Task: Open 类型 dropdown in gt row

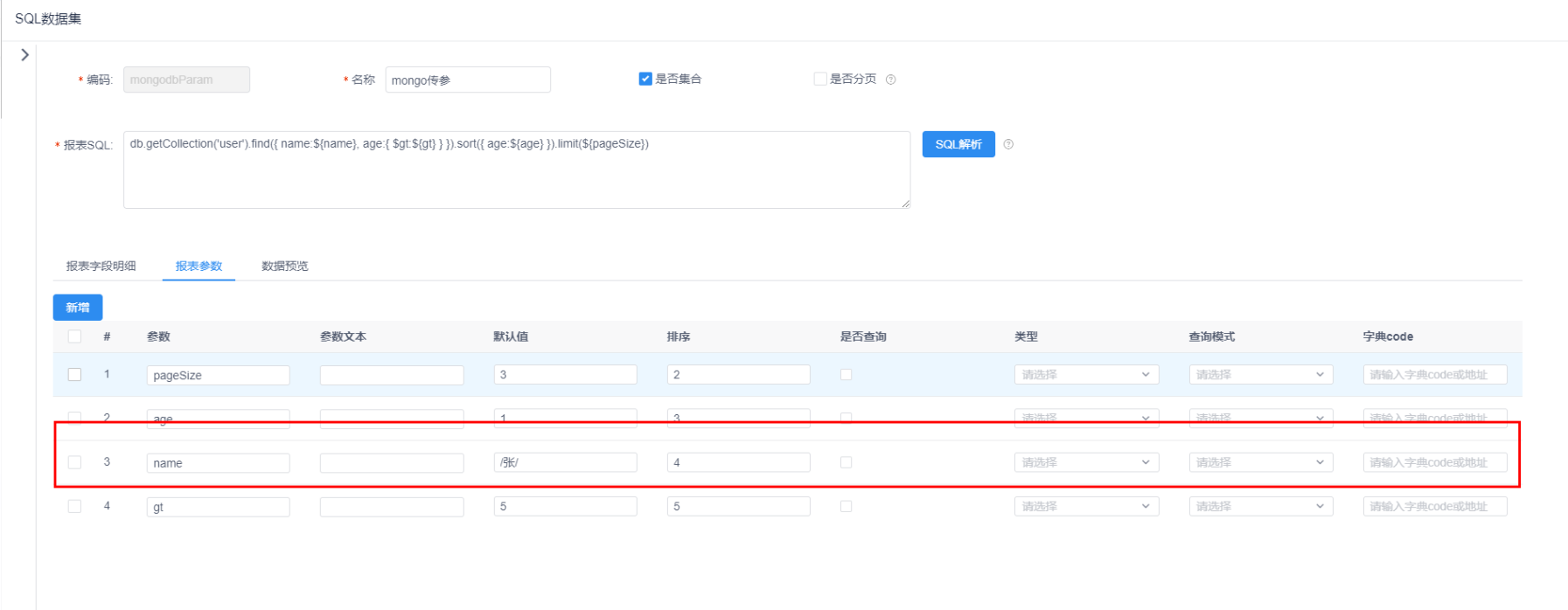Action: (1086, 506)
